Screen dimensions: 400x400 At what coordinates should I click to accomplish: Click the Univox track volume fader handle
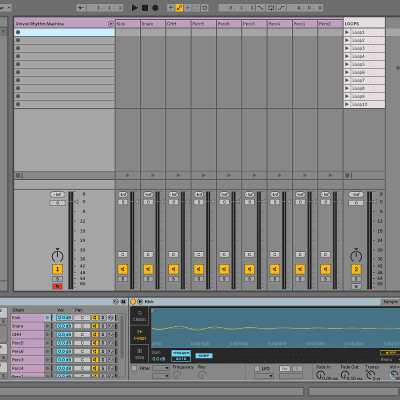coord(76,202)
